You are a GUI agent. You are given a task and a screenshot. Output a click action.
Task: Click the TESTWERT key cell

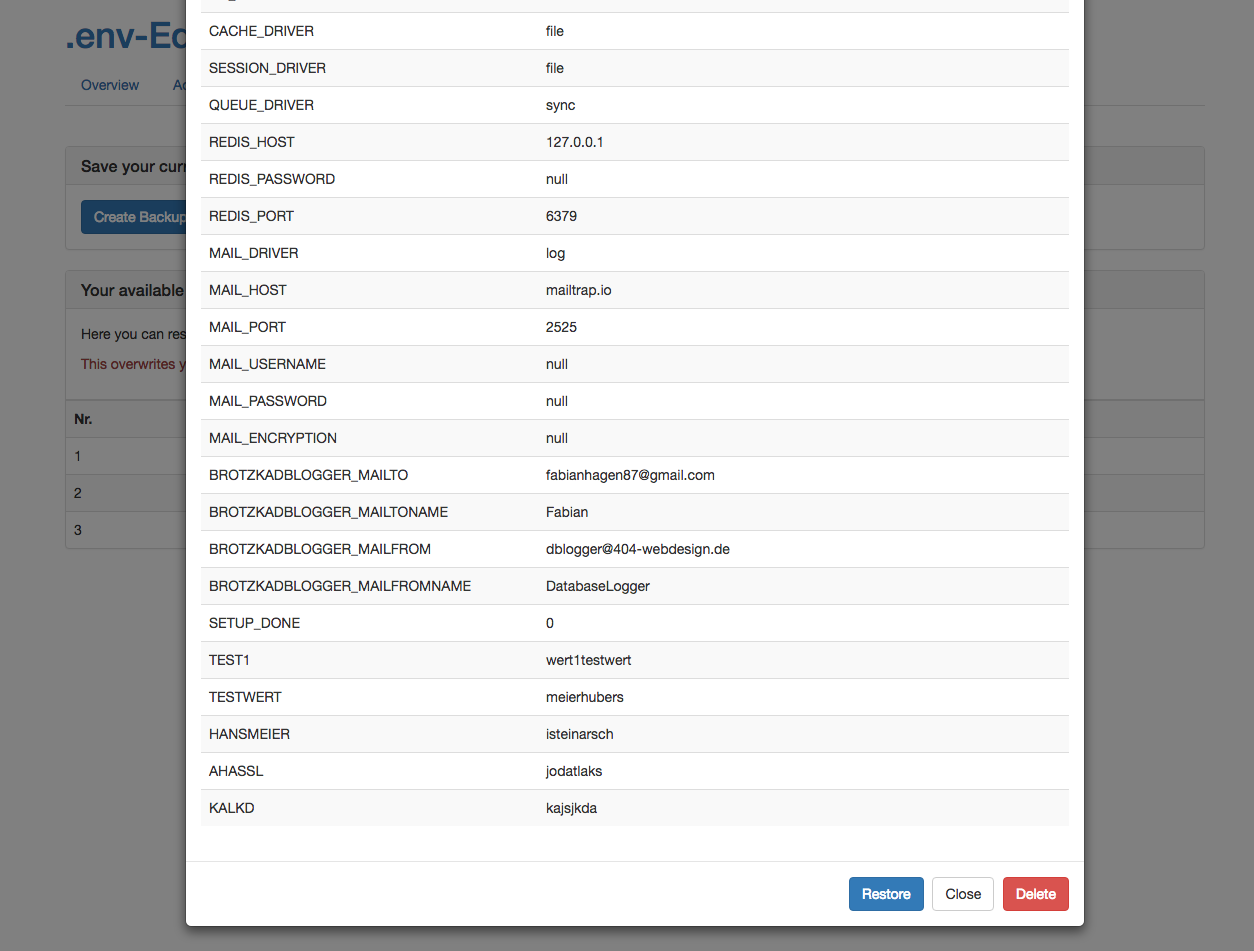(x=245, y=697)
